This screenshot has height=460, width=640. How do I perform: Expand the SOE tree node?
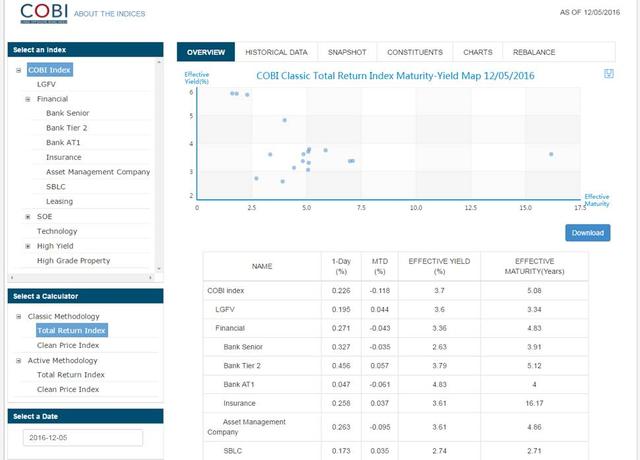[28, 217]
